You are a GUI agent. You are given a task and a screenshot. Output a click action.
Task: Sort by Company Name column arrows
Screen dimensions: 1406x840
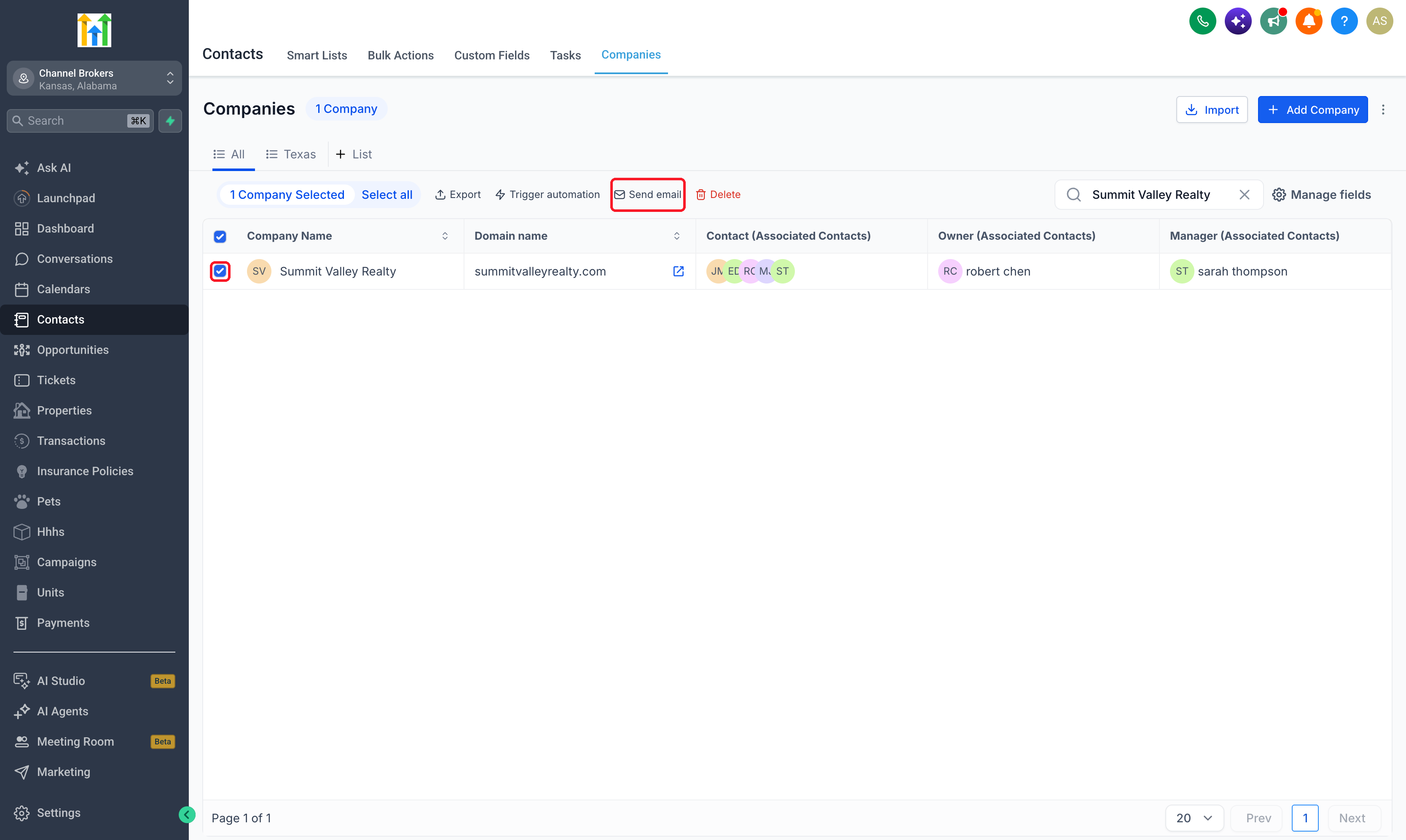pyautogui.click(x=445, y=236)
